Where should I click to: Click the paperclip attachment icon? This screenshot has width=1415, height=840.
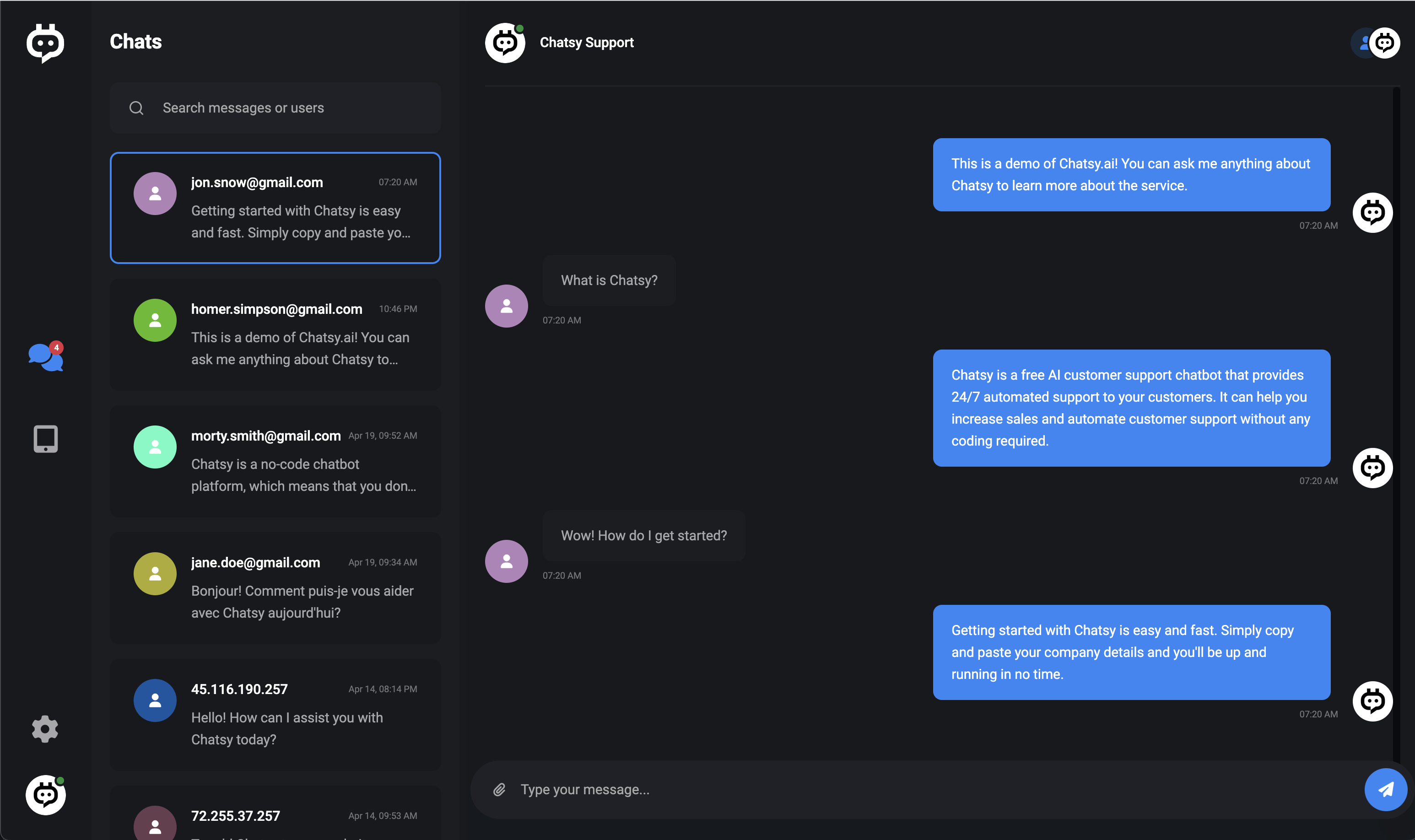[x=499, y=790]
